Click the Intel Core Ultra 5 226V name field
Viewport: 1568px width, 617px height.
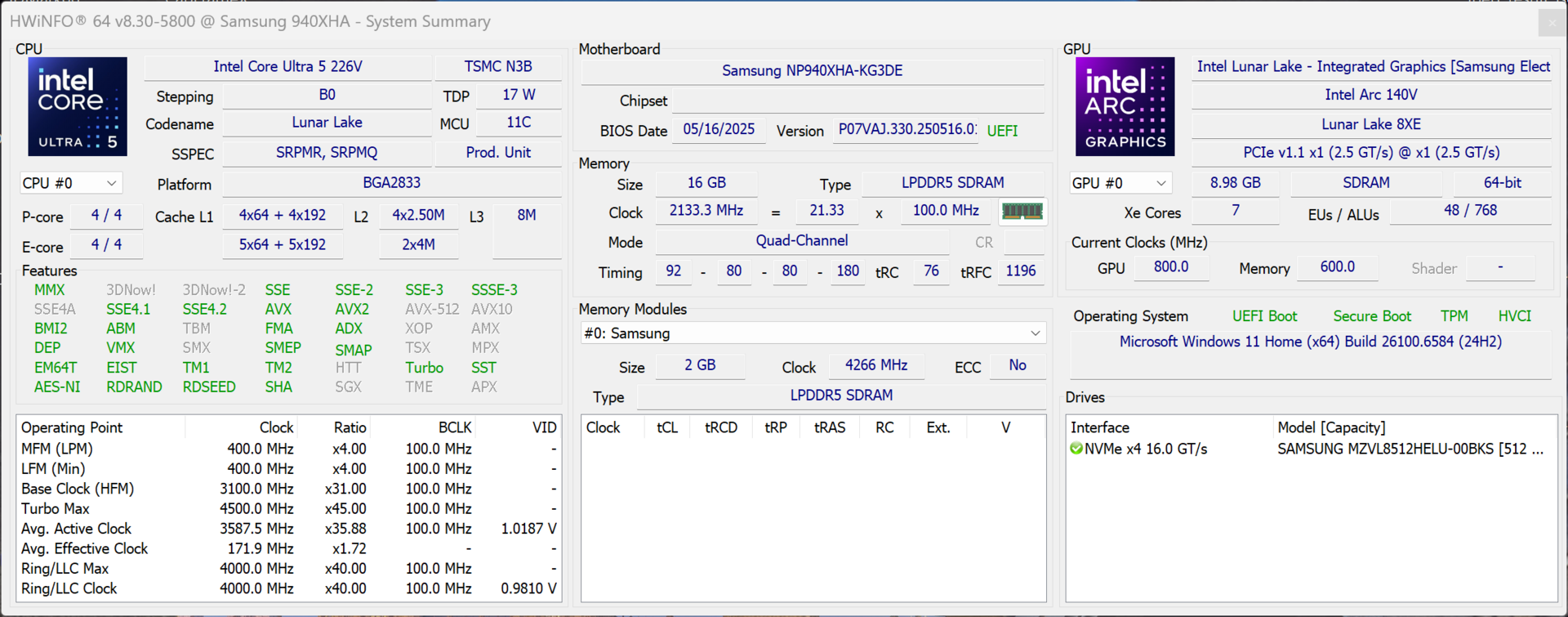[x=287, y=67]
